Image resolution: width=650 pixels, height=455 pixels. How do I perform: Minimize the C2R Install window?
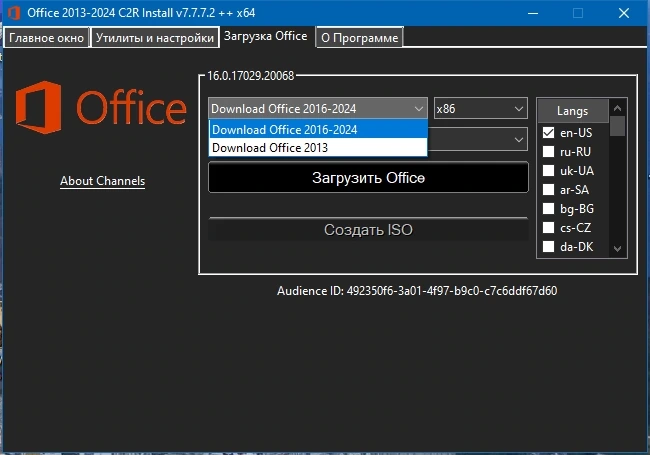tap(533, 13)
